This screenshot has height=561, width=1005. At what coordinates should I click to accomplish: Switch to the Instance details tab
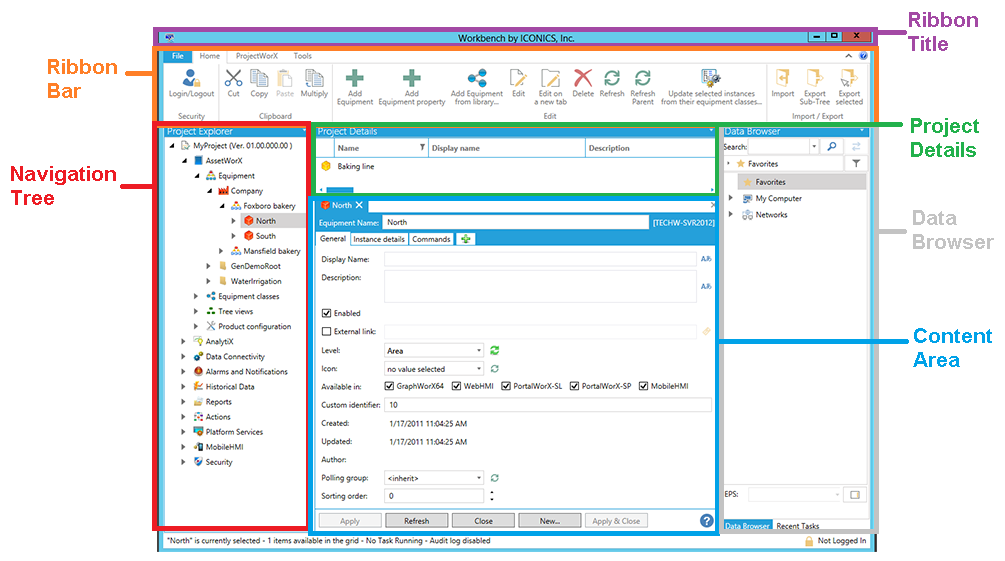[379, 239]
